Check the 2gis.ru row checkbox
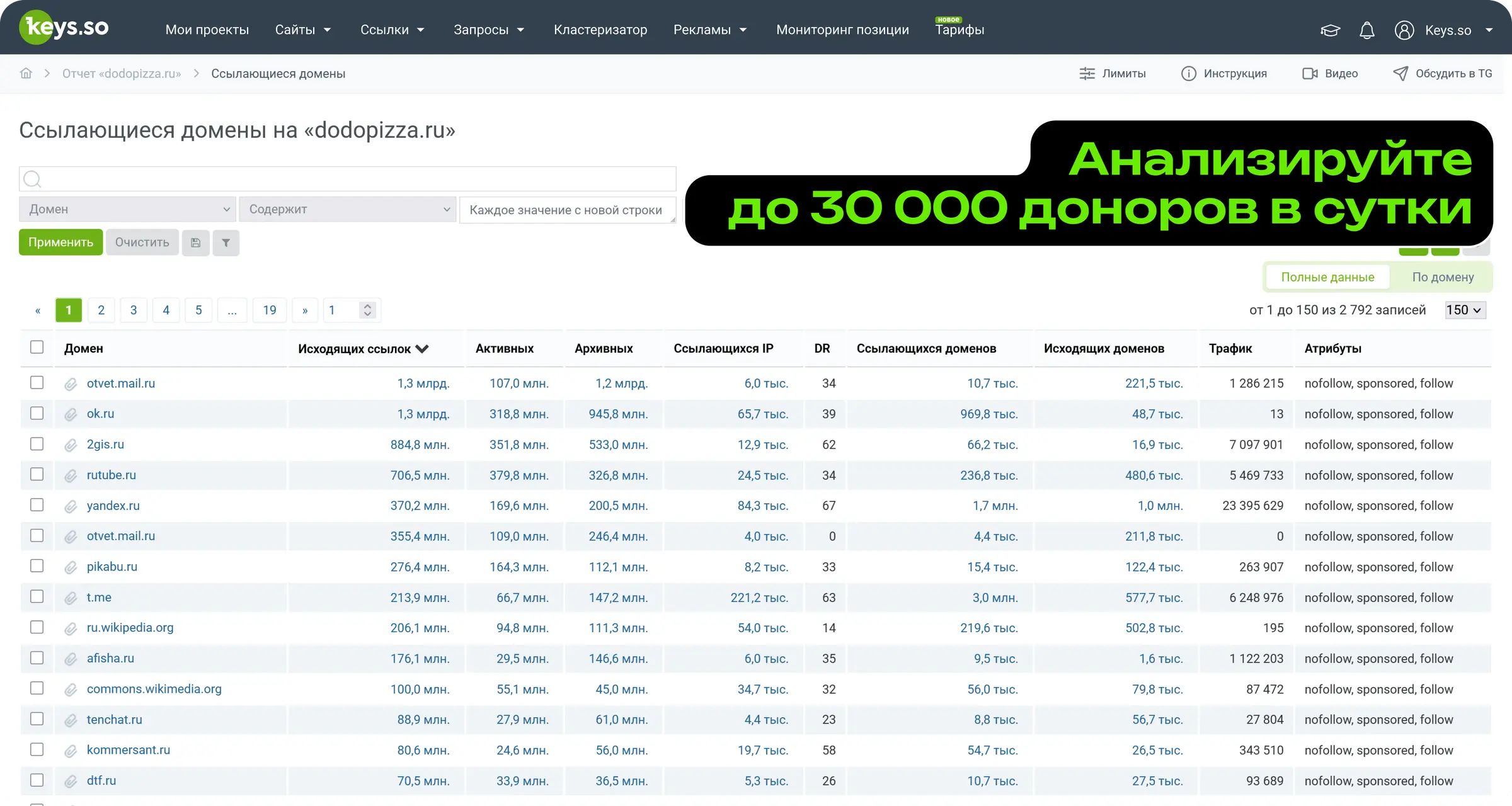Image resolution: width=1512 pixels, height=806 pixels. pyautogui.click(x=37, y=444)
